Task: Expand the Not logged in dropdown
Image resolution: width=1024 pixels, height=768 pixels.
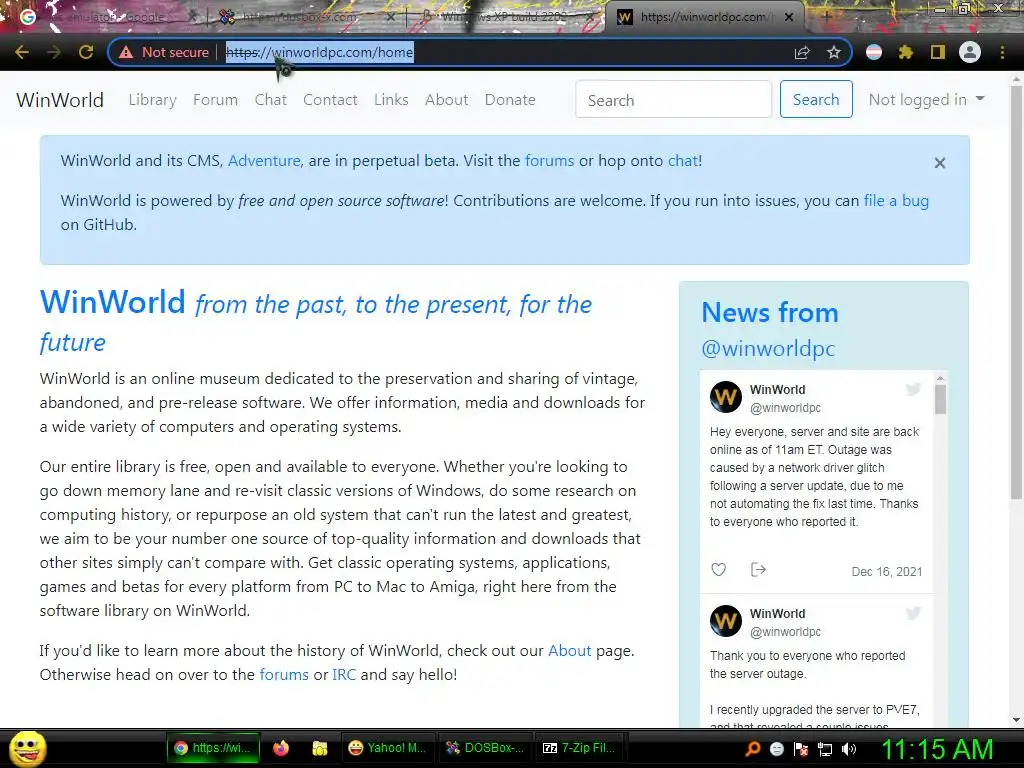Action: tap(926, 99)
